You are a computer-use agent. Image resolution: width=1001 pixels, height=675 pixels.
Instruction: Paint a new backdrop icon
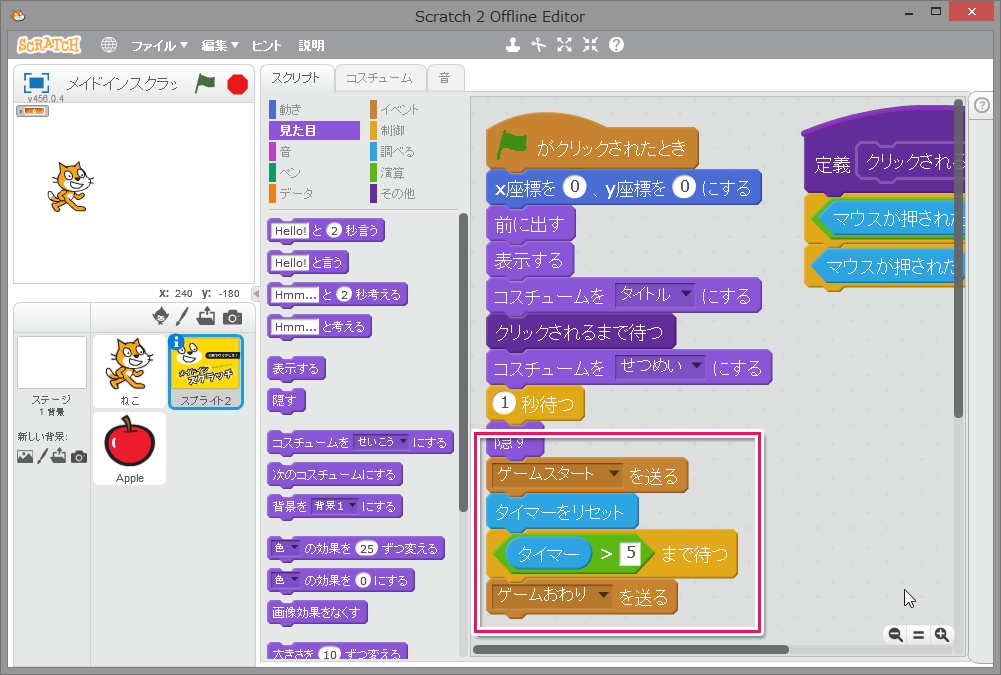point(42,457)
